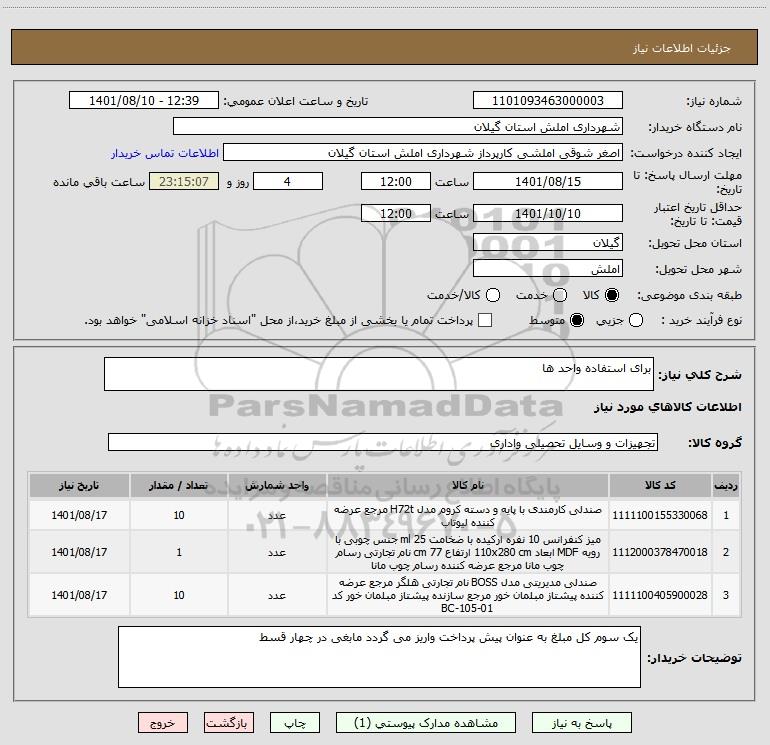Click the شماره نیاز field 1101093463000003

[548, 100]
